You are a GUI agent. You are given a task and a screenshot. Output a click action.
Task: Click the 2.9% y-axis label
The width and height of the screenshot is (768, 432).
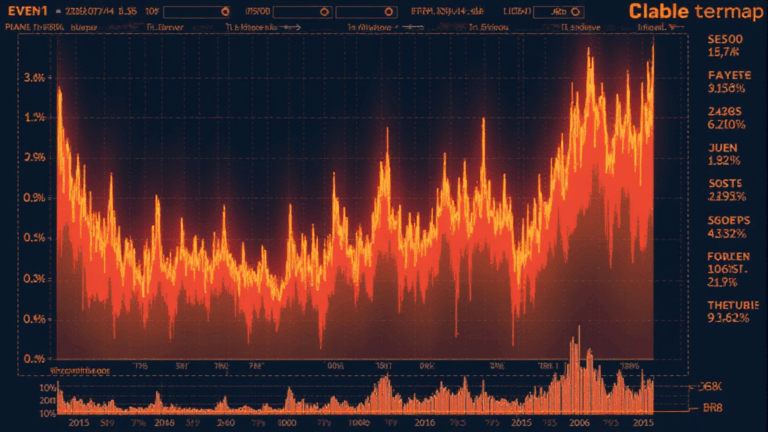34,157
